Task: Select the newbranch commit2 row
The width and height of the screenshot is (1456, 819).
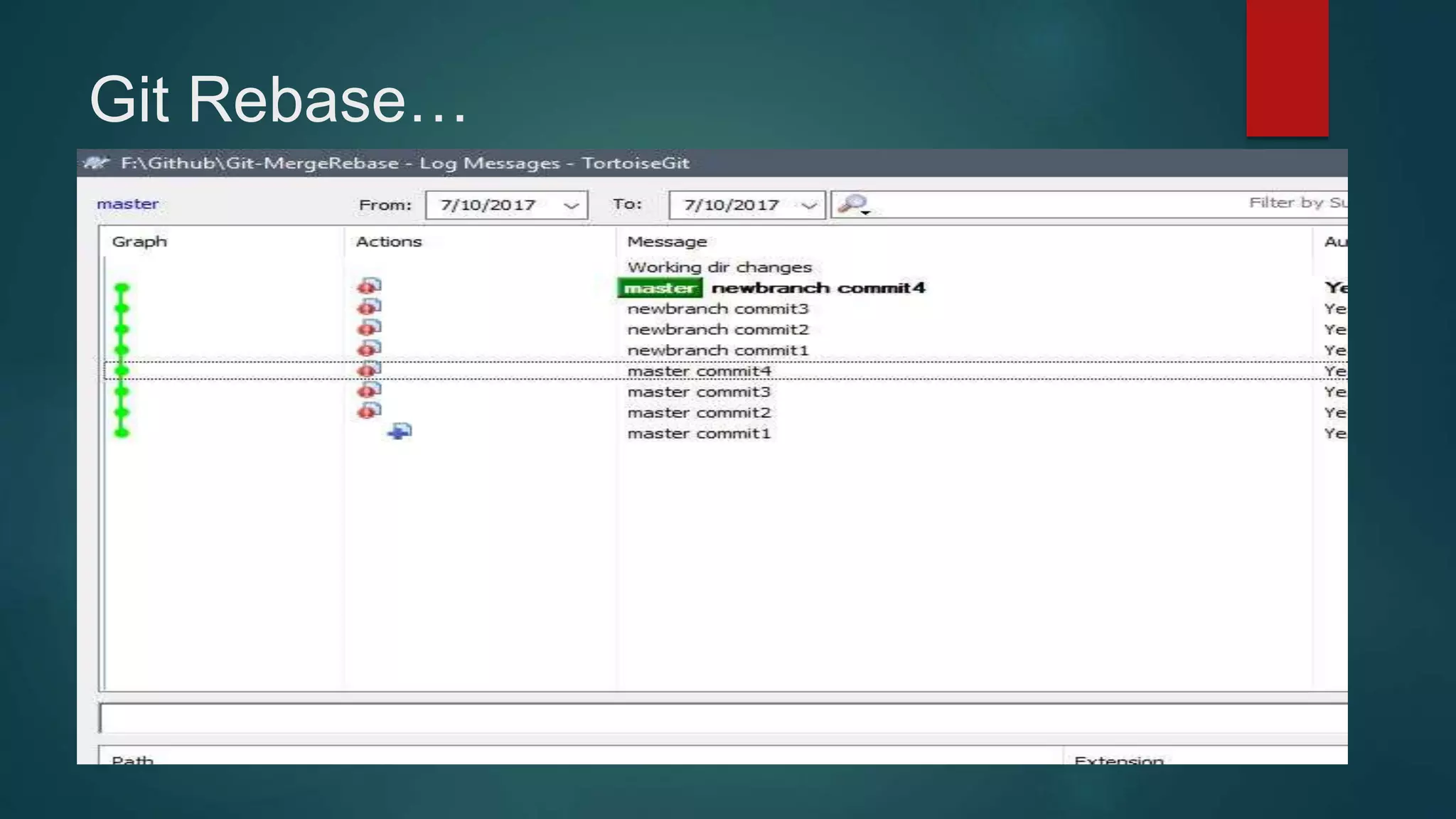Action: 725,329
